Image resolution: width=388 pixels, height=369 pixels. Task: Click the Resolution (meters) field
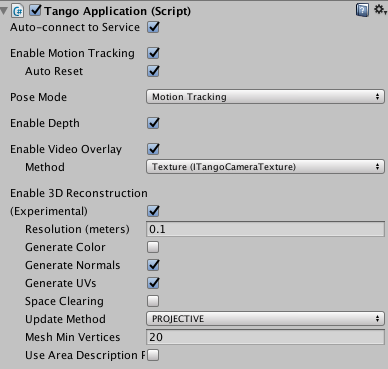(265, 229)
